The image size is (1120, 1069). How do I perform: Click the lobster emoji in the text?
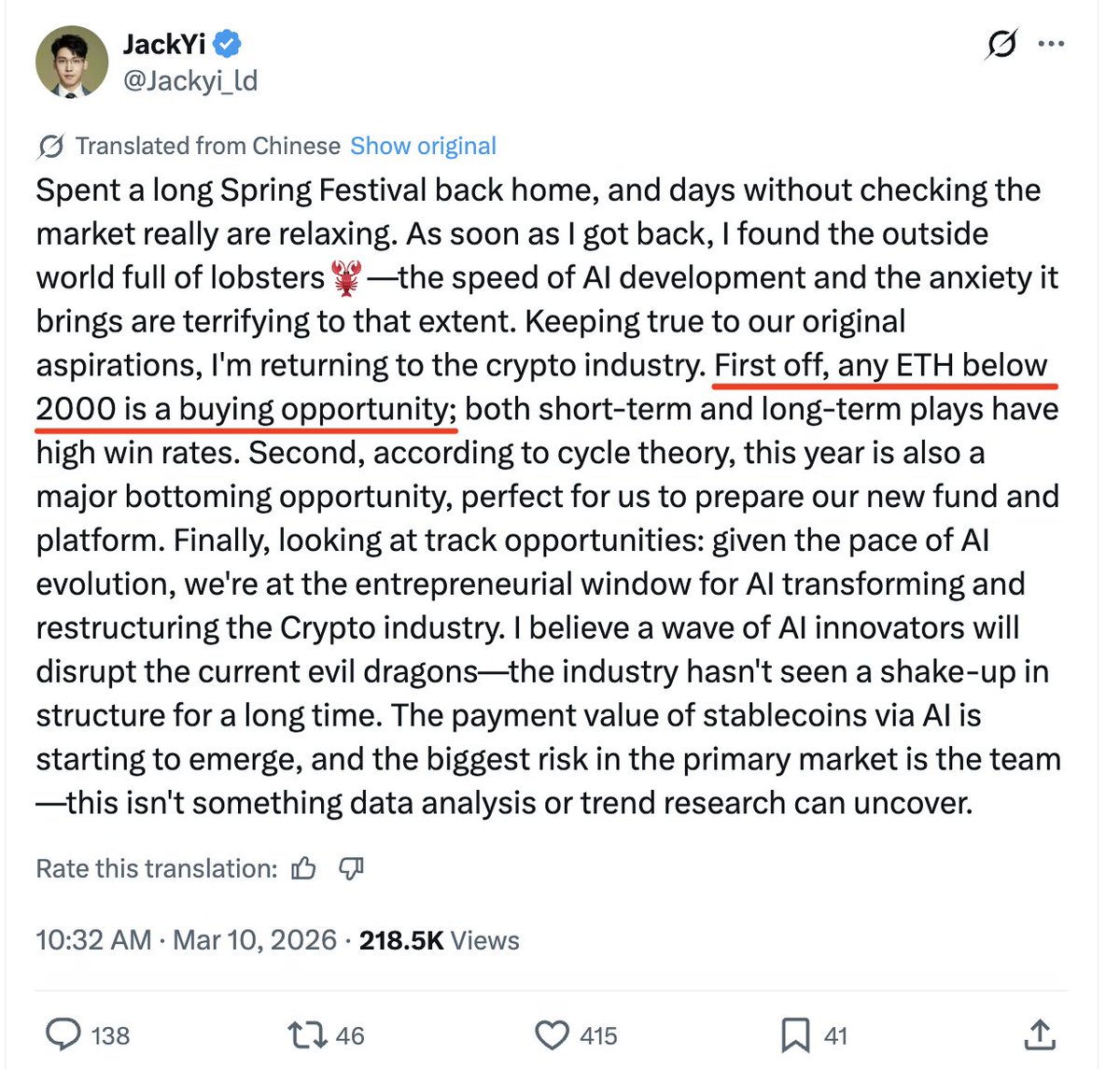click(346, 278)
